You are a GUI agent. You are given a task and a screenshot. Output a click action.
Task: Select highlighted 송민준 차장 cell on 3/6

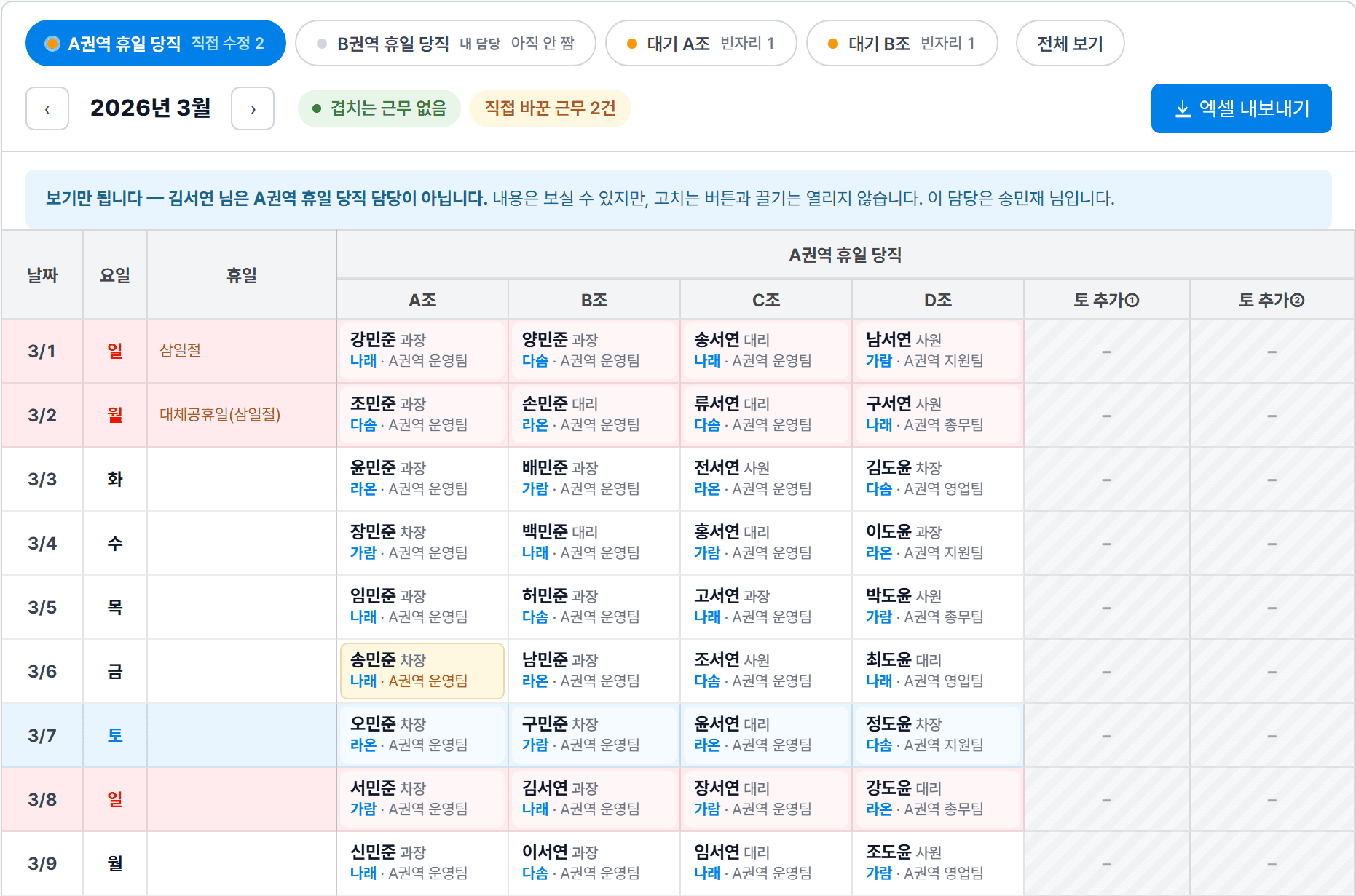pyautogui.click(x=422, y=670)
